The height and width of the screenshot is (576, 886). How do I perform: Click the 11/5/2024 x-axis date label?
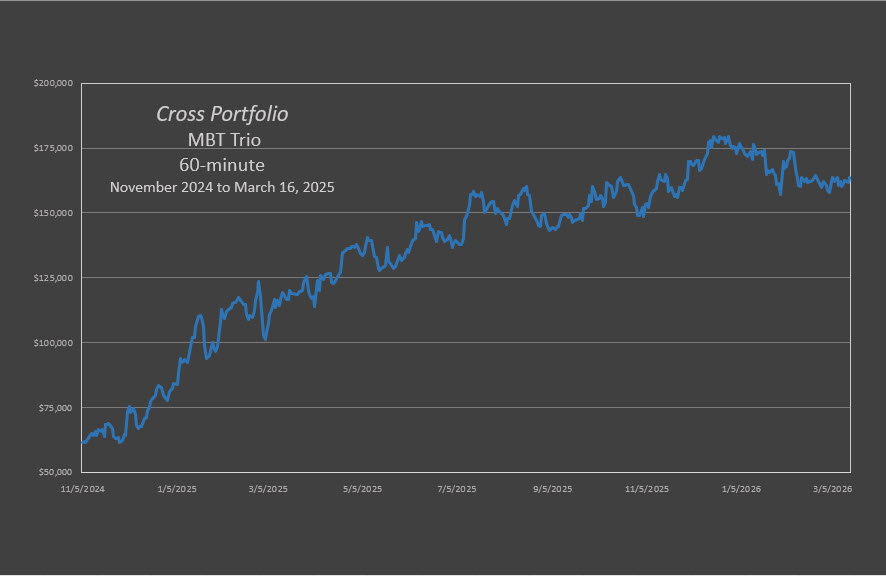tap(83, 490)
